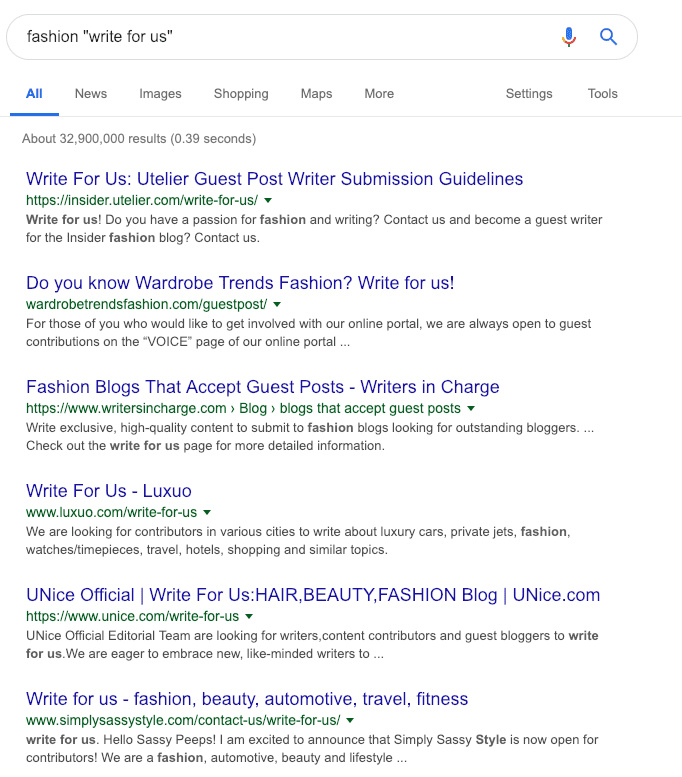682x777 pixels.
Task: Click the https://insider.utelier.com/write-for-us/ URL text
Action: coord(142,200)
